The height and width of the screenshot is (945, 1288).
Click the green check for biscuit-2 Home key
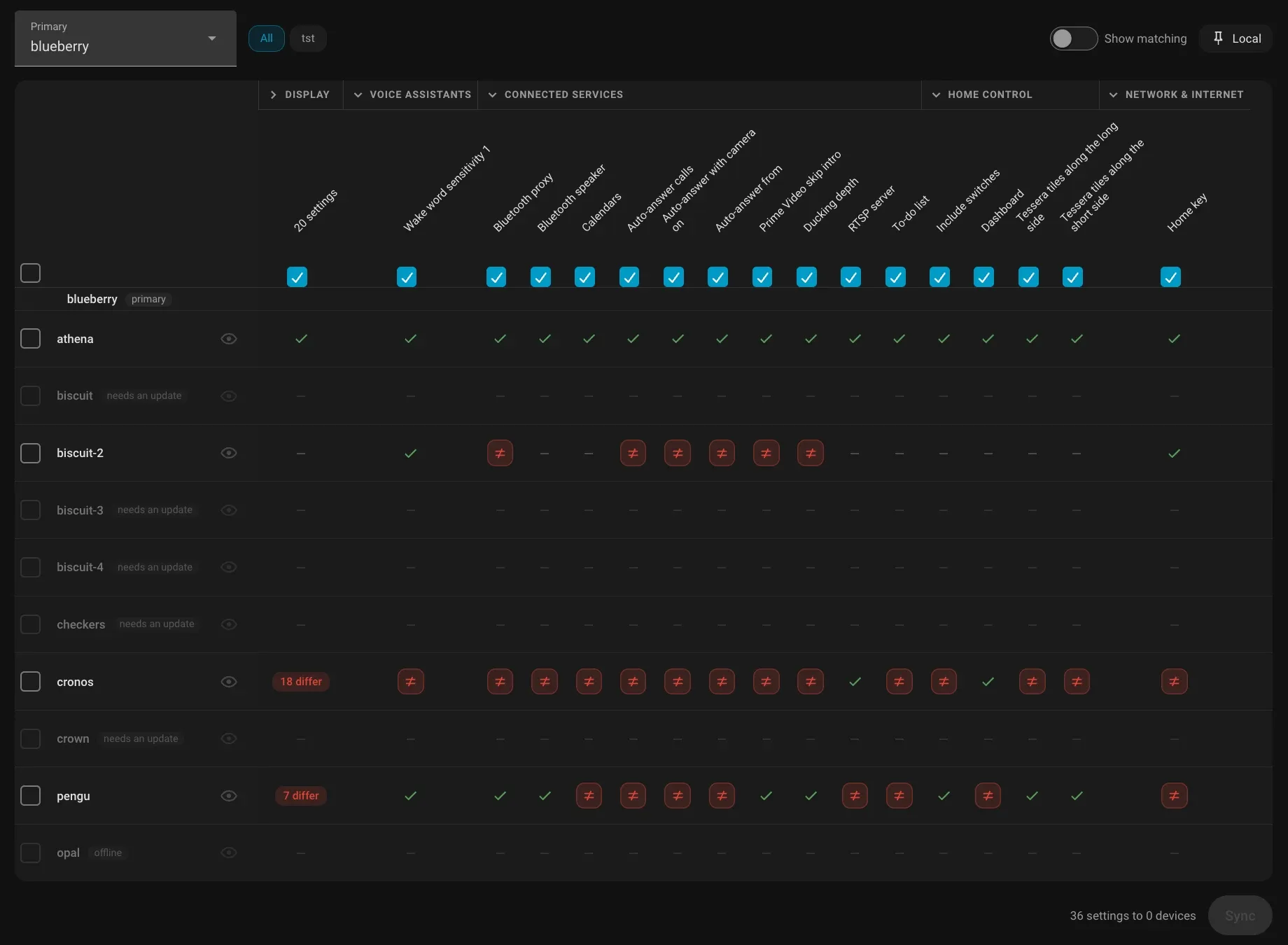[1174, 453]
